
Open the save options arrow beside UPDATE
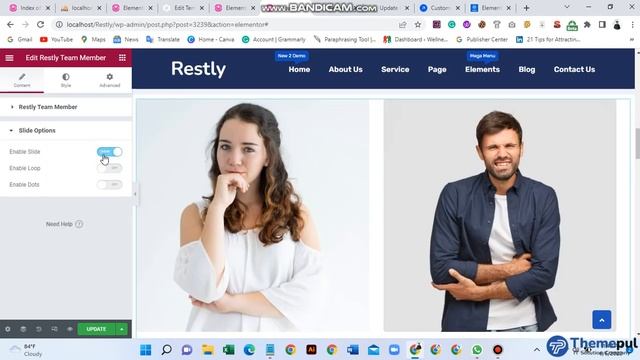coord(122,329)
